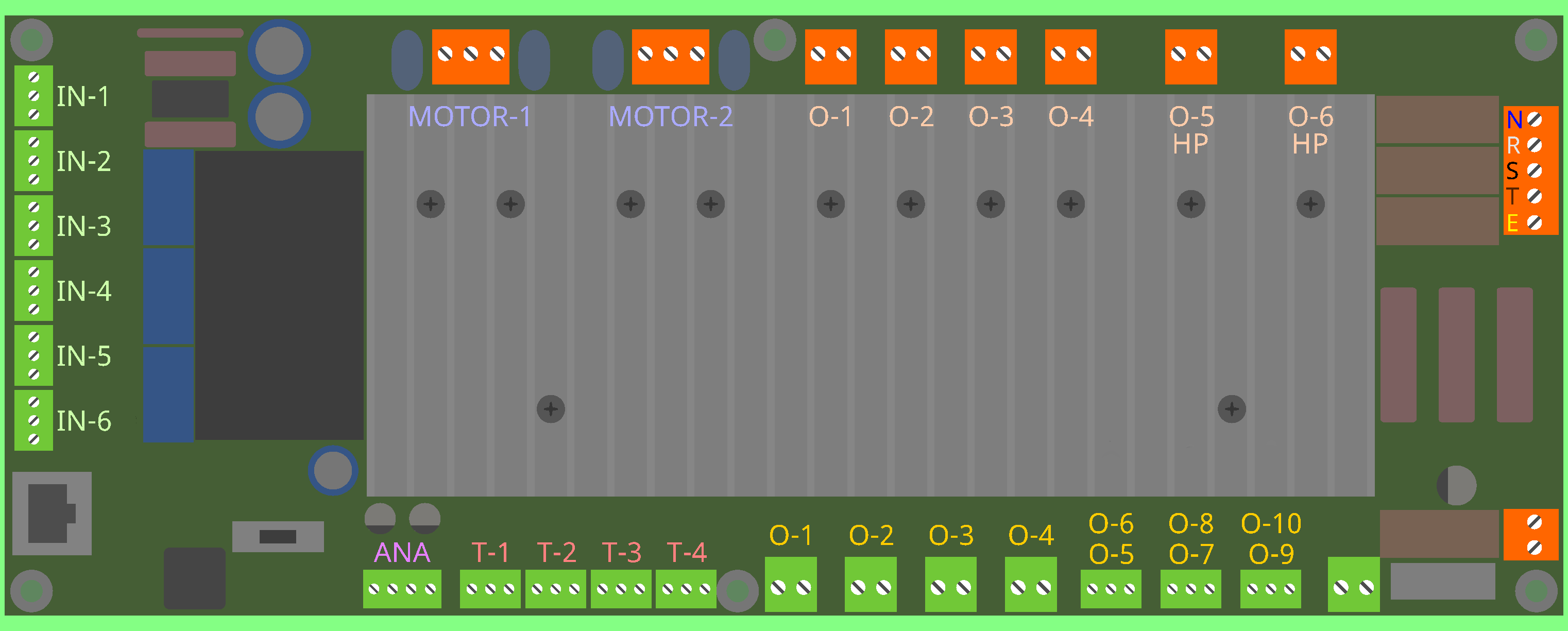Click the O-8 O-7 green connector
Screen dimensions: 1568x631
tap(1190, 588)
